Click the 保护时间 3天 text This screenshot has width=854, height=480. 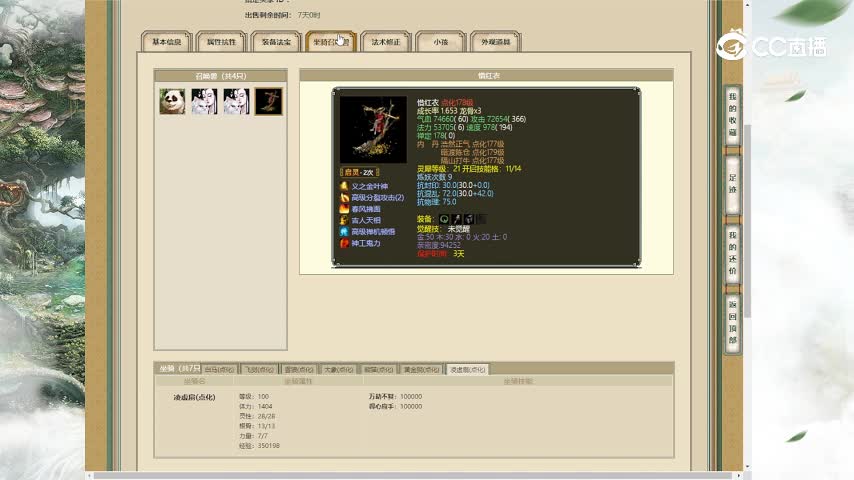tap(440, 254)
